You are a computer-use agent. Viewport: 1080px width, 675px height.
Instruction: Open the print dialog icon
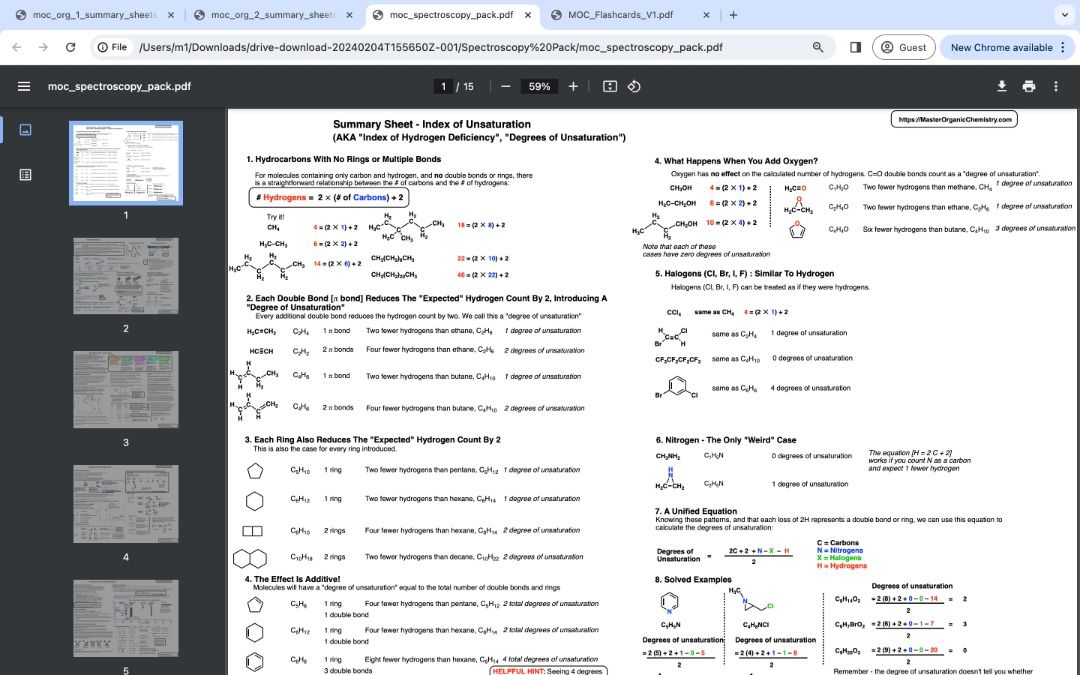click(x=1029, y=86)
